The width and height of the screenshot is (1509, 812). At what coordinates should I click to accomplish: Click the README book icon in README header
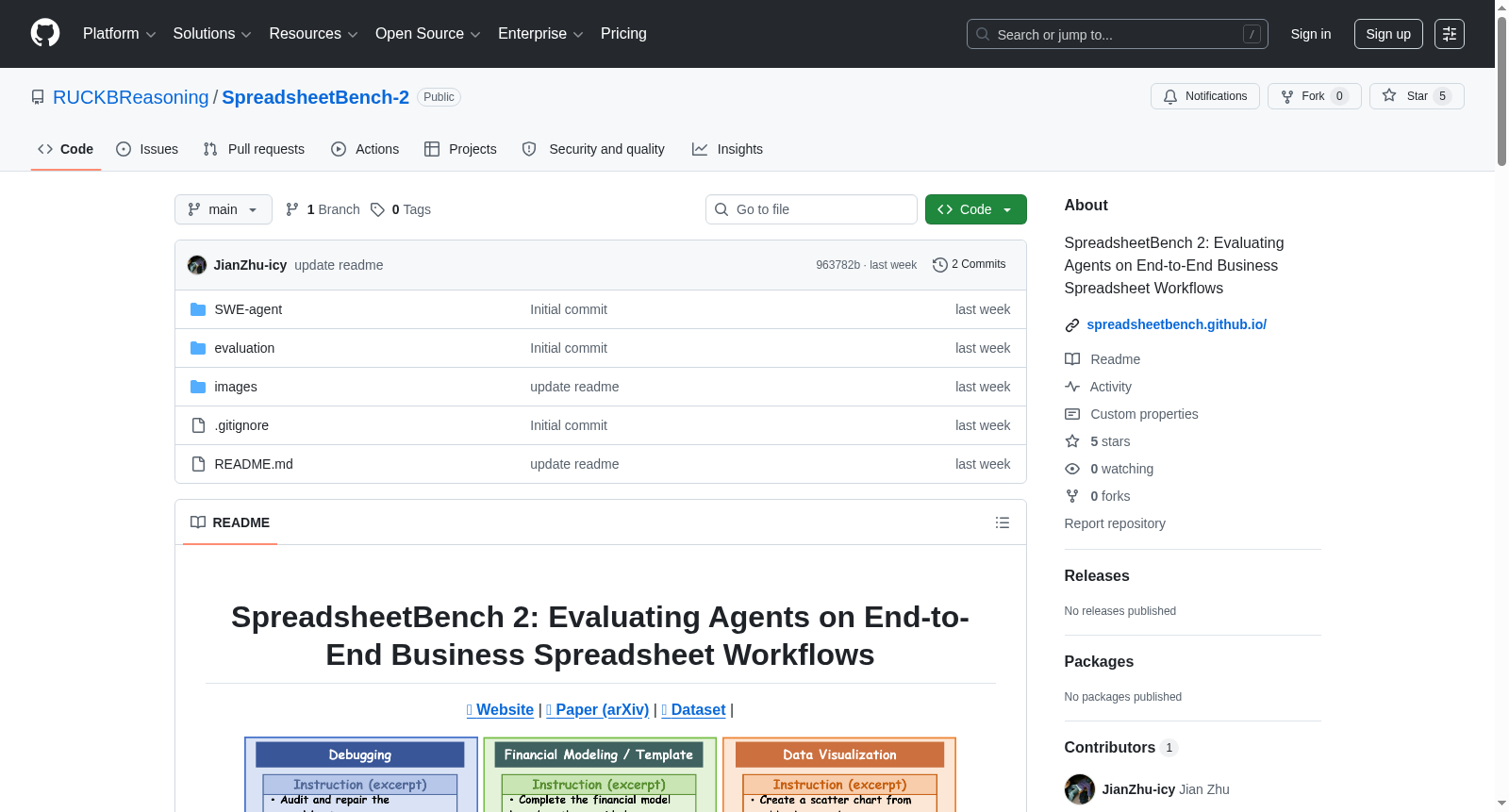click(198, 522)
